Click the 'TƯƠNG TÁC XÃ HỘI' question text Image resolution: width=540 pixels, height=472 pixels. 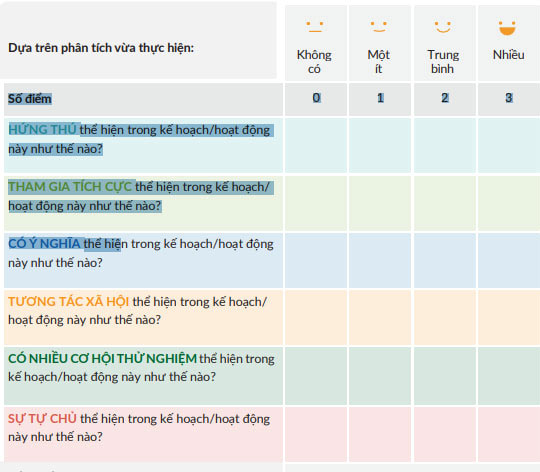pos(138,311)
